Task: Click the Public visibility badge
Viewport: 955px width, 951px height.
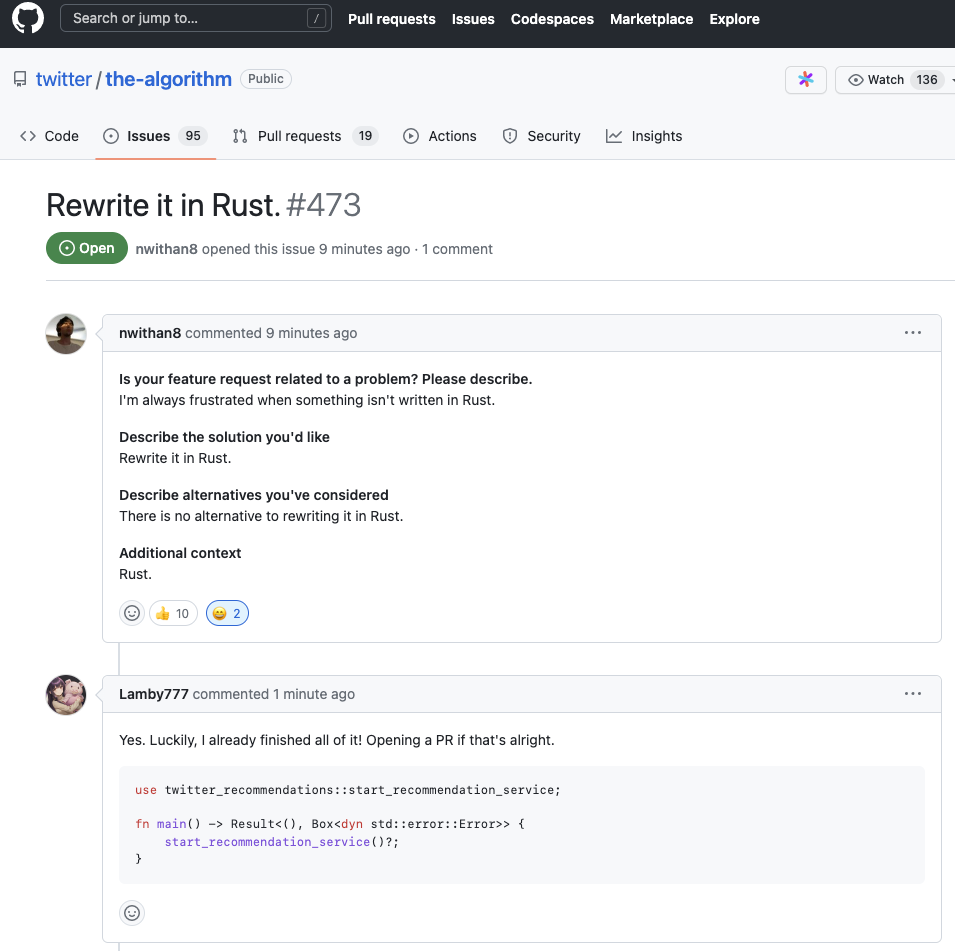Action: [x=266, y=79]
